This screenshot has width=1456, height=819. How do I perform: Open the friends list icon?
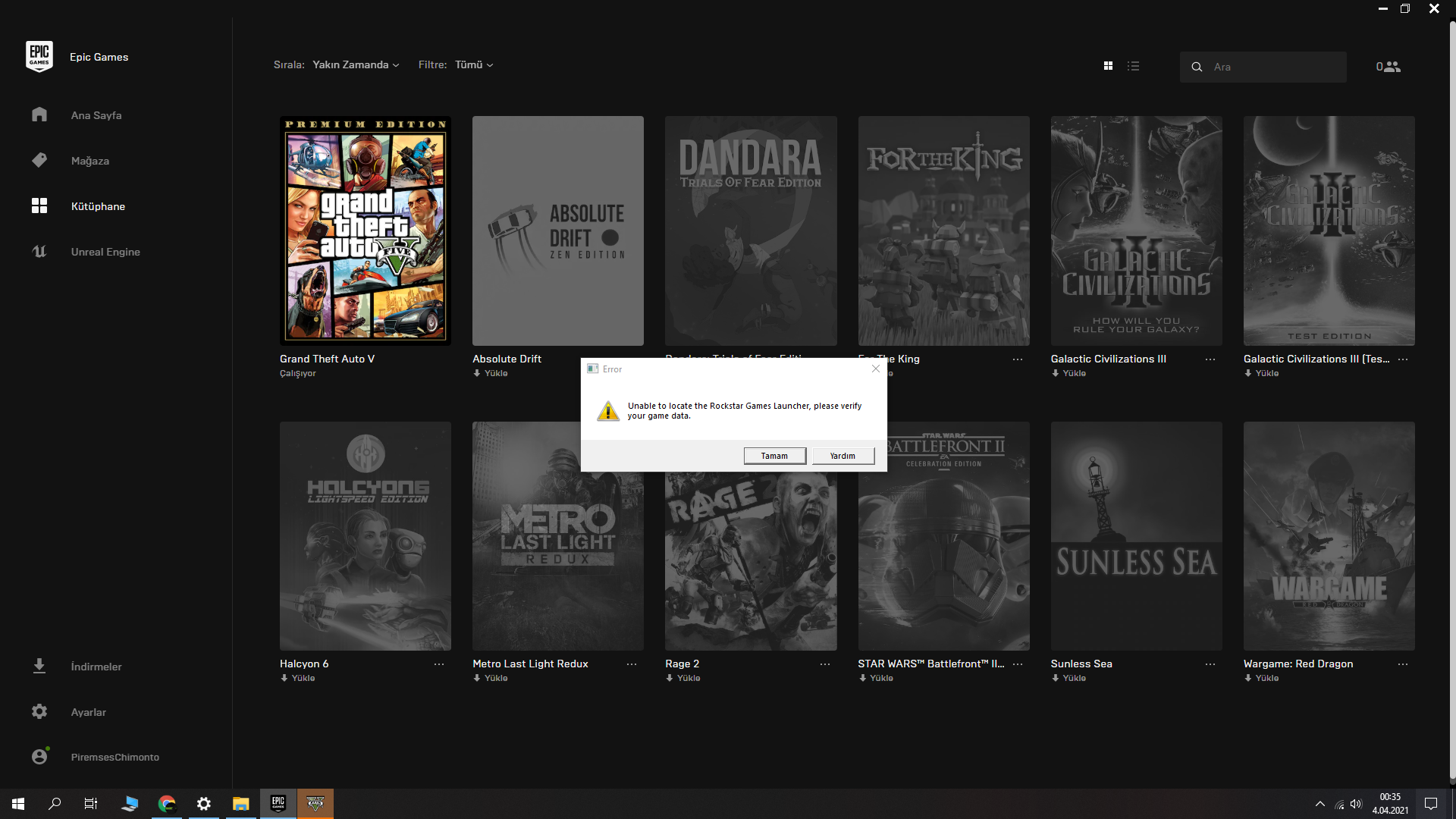pyautogui.click(x=1389, y=67)
